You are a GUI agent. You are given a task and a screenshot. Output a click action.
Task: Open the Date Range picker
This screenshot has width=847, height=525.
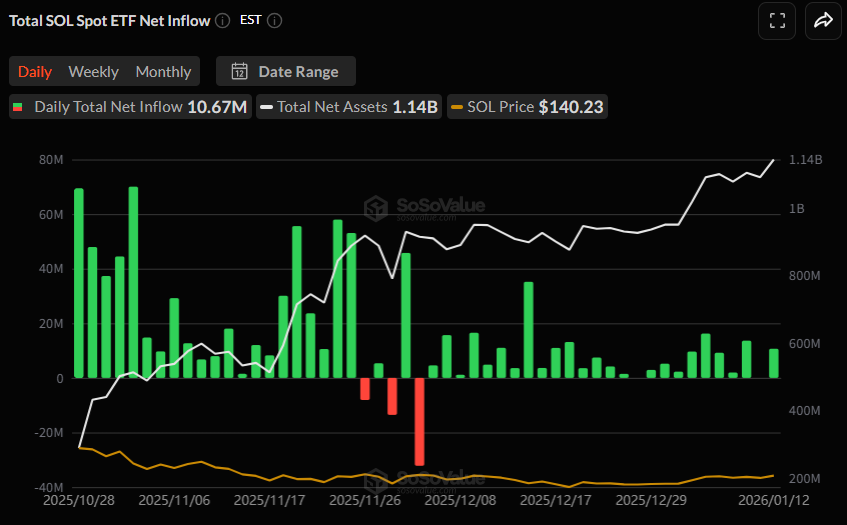286,71
